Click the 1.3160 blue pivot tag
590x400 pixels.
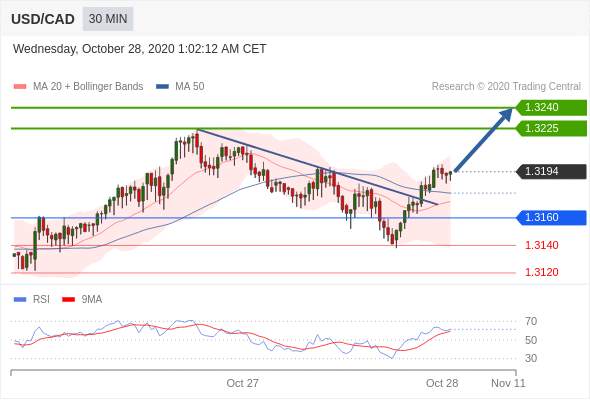coord(551,217)
